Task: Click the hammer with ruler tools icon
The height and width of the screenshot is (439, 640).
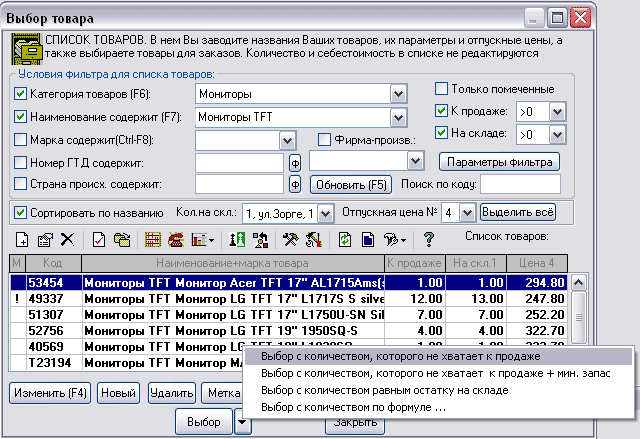Action: click(x=313, y=239)
